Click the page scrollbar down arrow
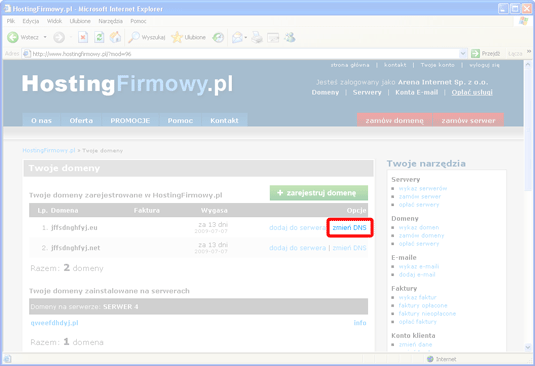 528,348
